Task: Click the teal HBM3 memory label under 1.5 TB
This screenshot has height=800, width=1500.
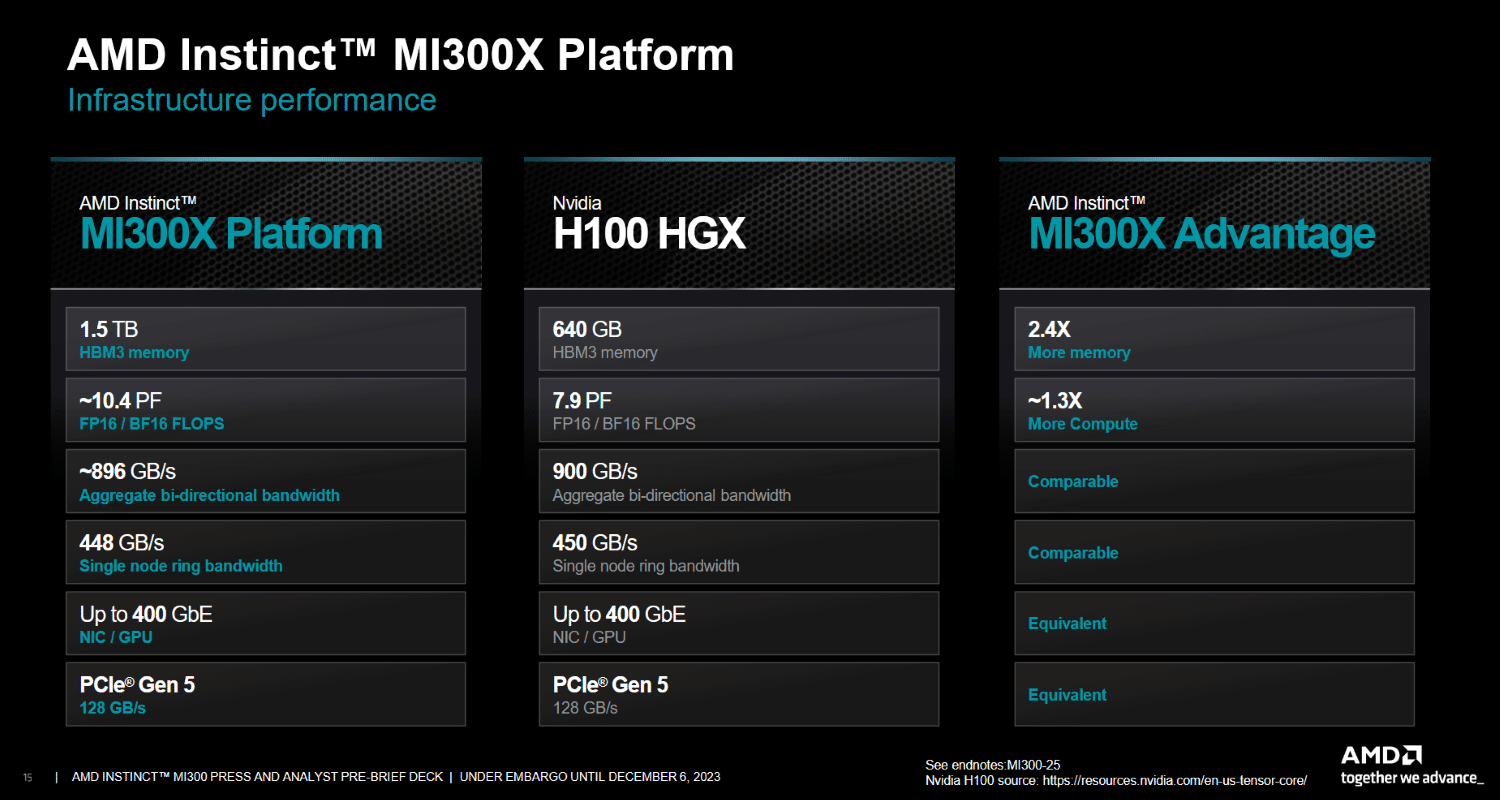Action: click(134, 352)
